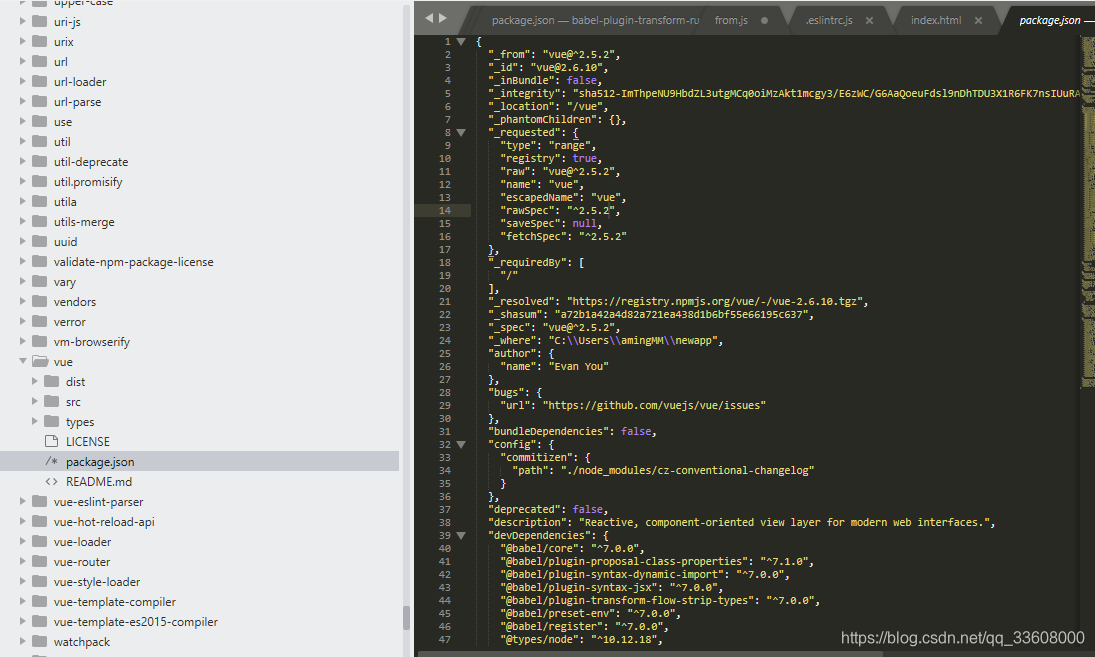Click the url-parse folder icon
The height and width of the screenshot is (657, 1095).
[x=40, y=101]
